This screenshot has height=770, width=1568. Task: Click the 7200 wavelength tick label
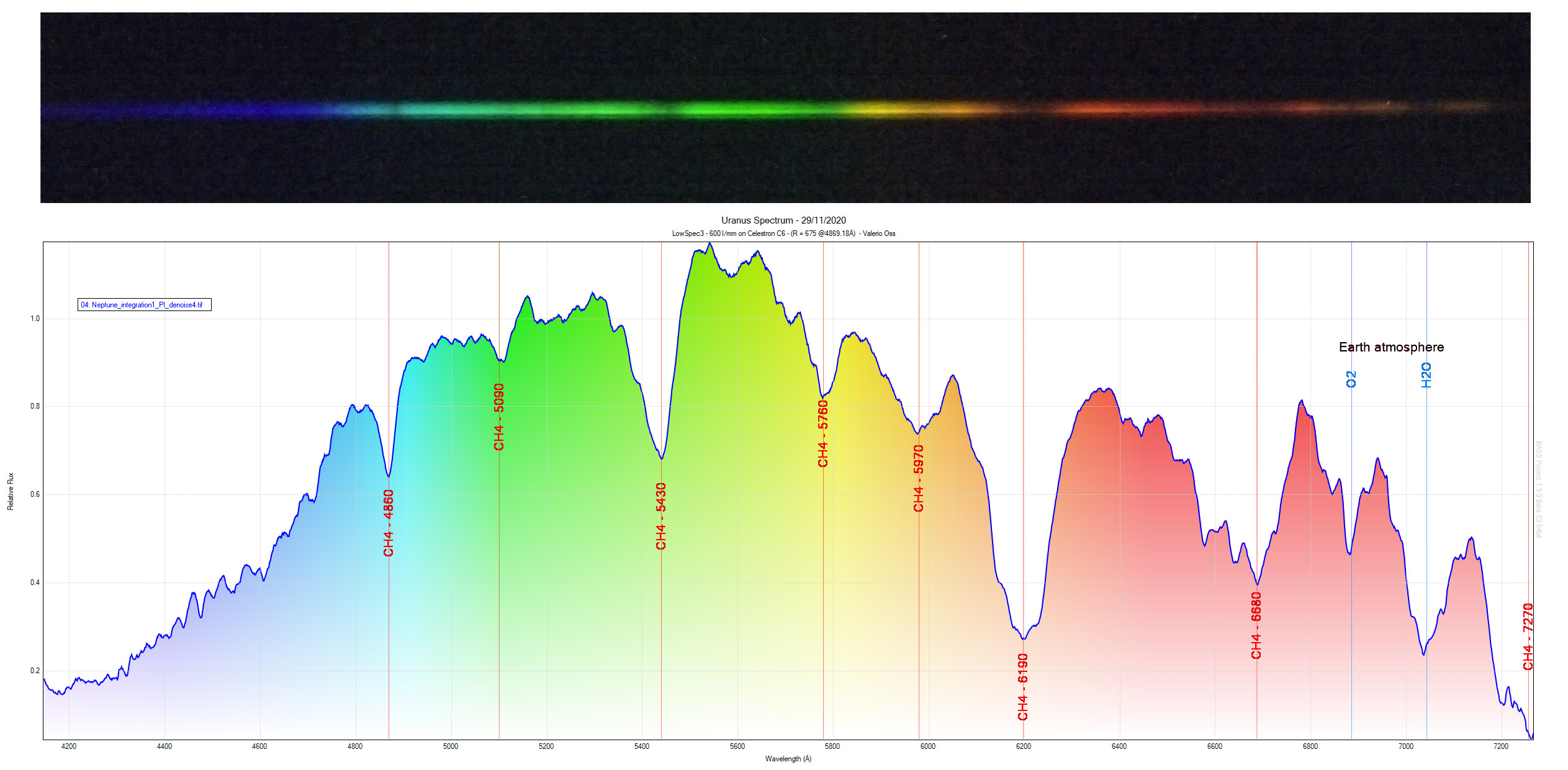tap(1501, 746)
